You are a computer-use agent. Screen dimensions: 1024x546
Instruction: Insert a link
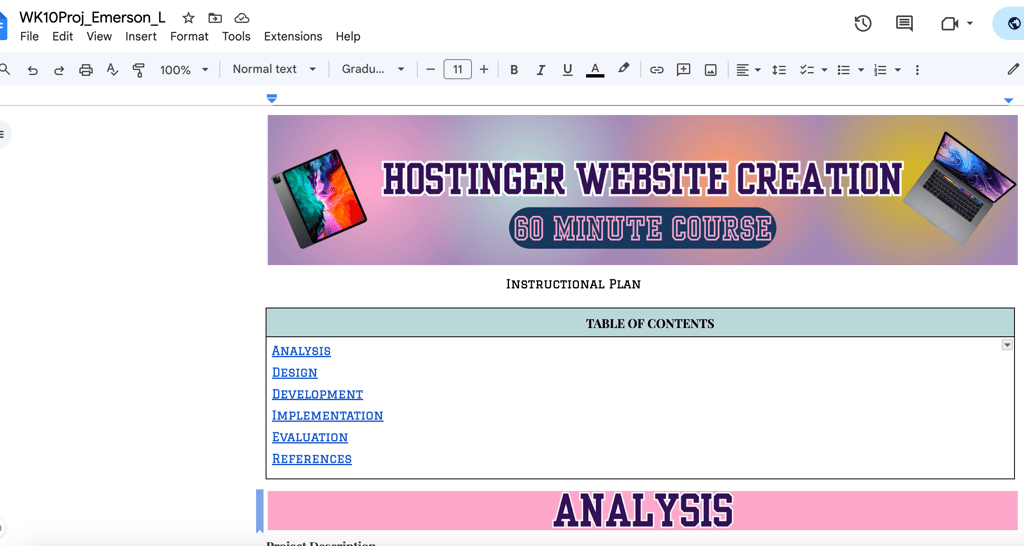656,70
